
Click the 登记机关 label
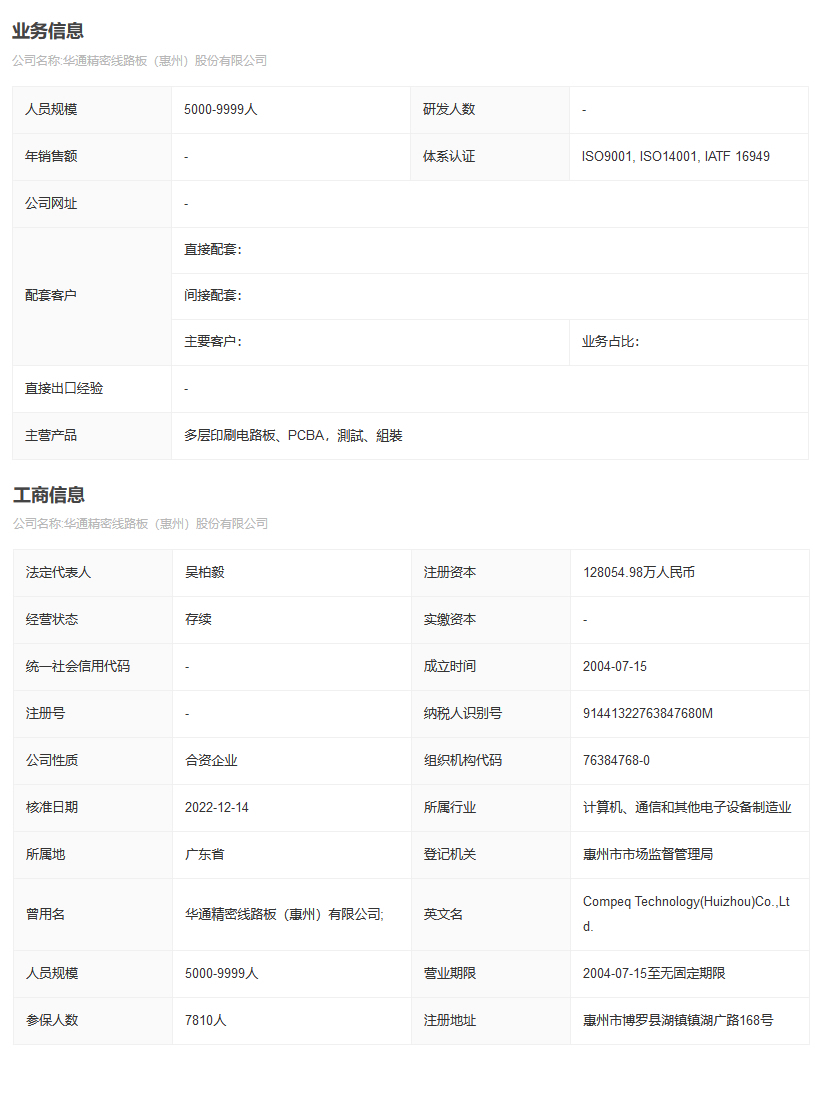click(x=450, y=854)
